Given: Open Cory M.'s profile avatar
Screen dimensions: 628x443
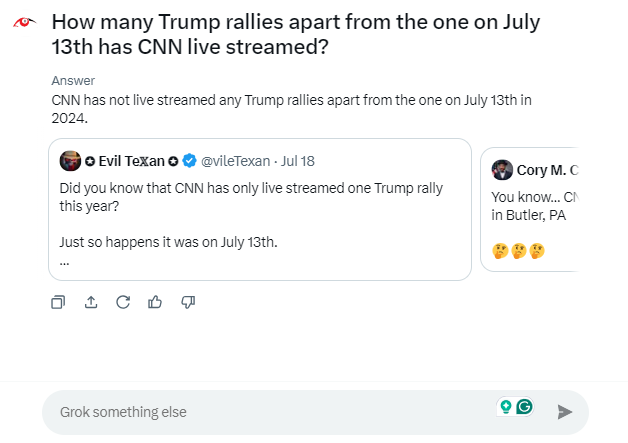Looking at the screenshot, I should click(502, 170).
